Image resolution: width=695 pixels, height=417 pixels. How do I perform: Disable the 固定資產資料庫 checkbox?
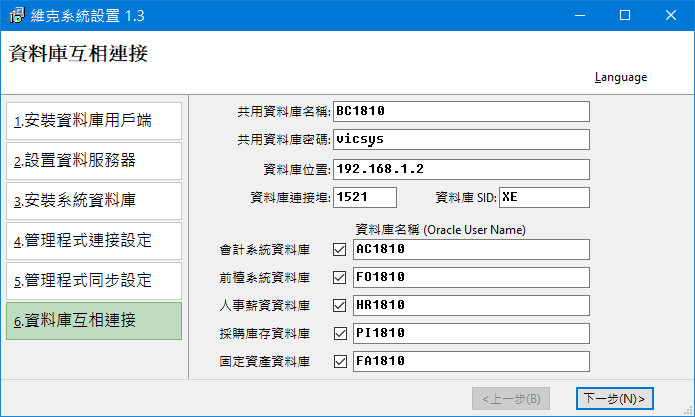340,361
